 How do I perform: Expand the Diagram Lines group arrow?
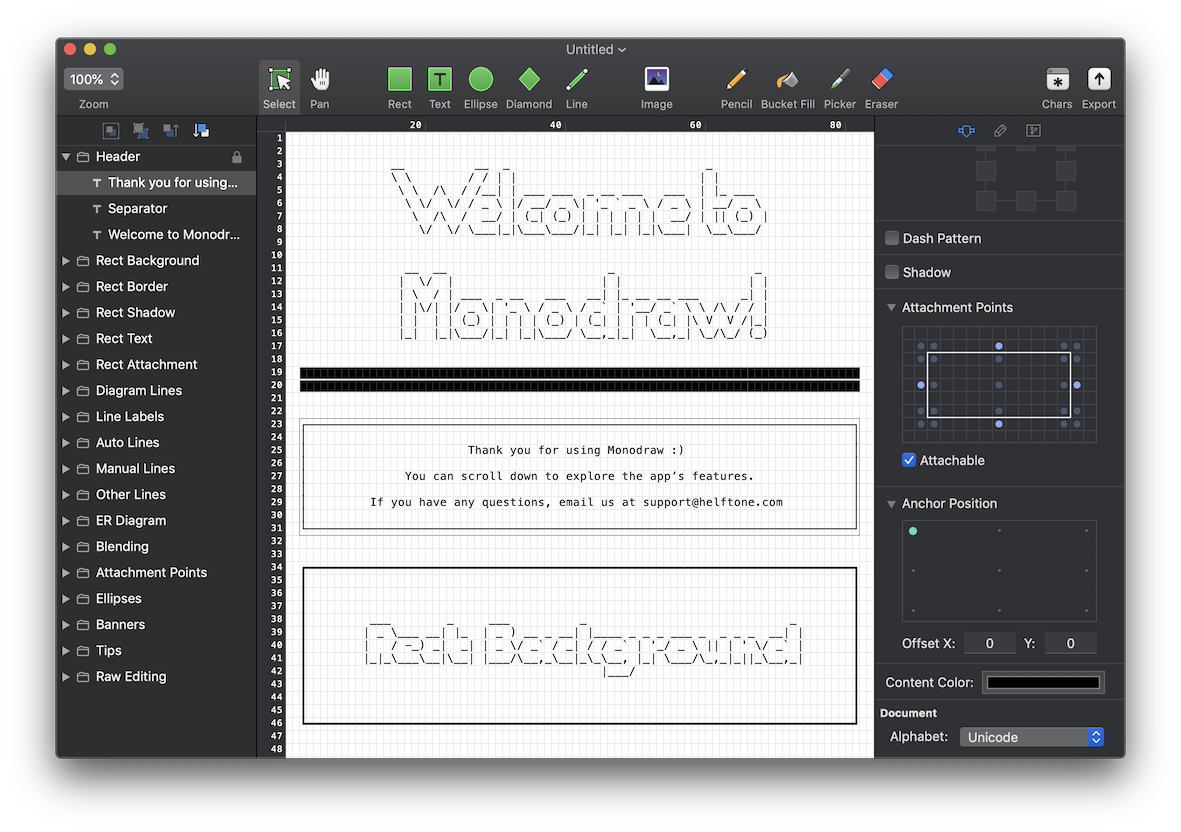pos(66,391)
